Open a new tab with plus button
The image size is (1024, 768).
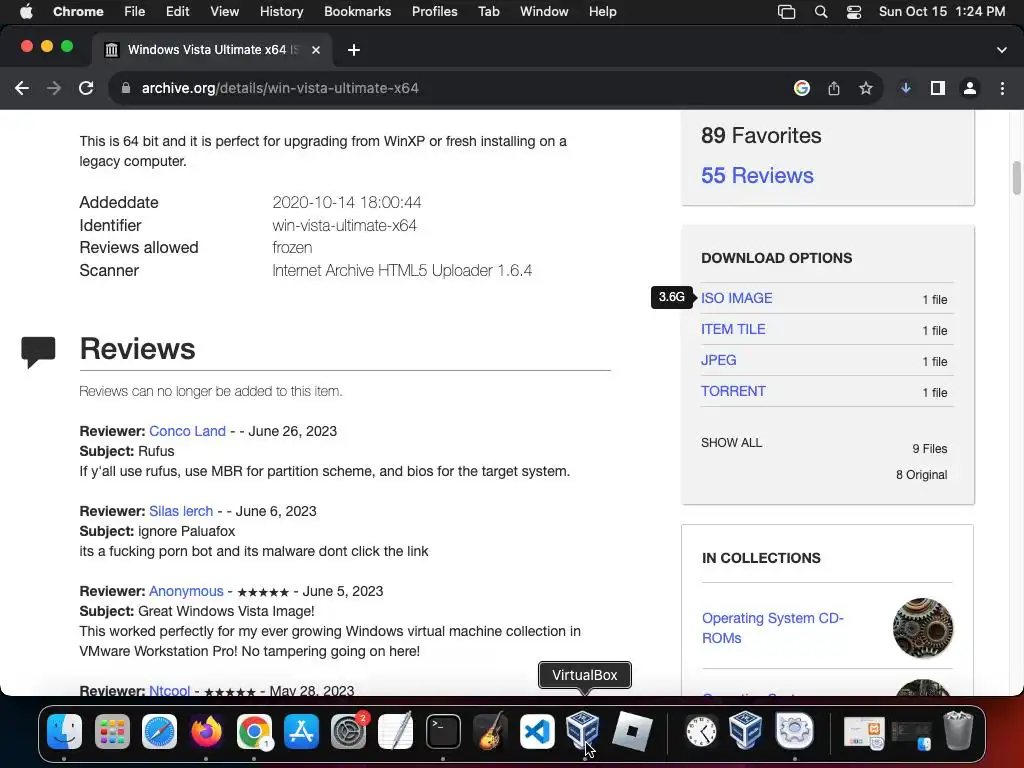click(353, 50)
